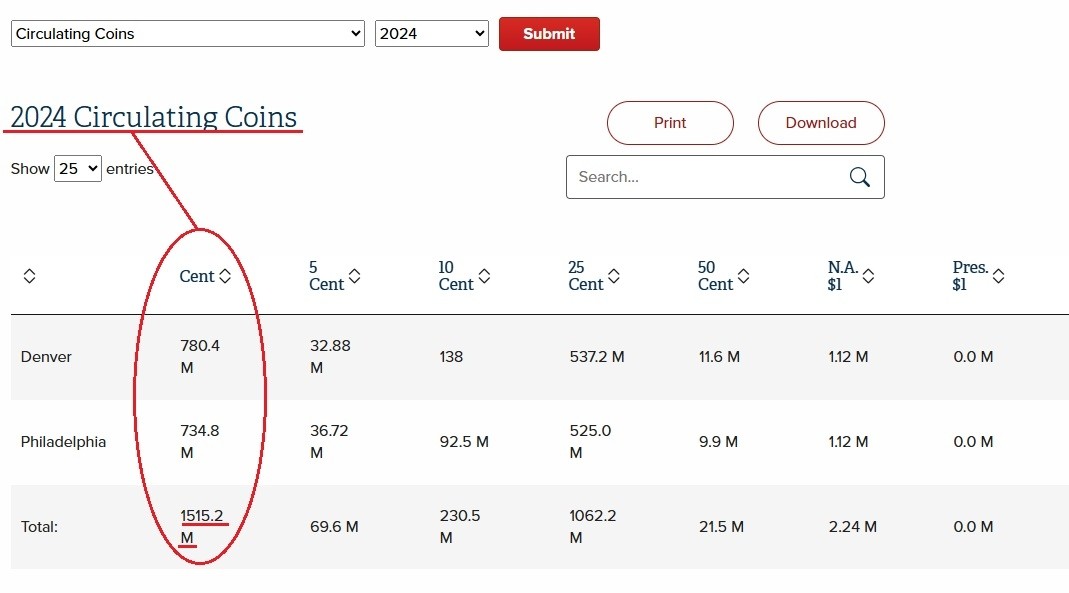1069x593 pixels.
Task: Select the Denver row label
Action: [46, 357]
